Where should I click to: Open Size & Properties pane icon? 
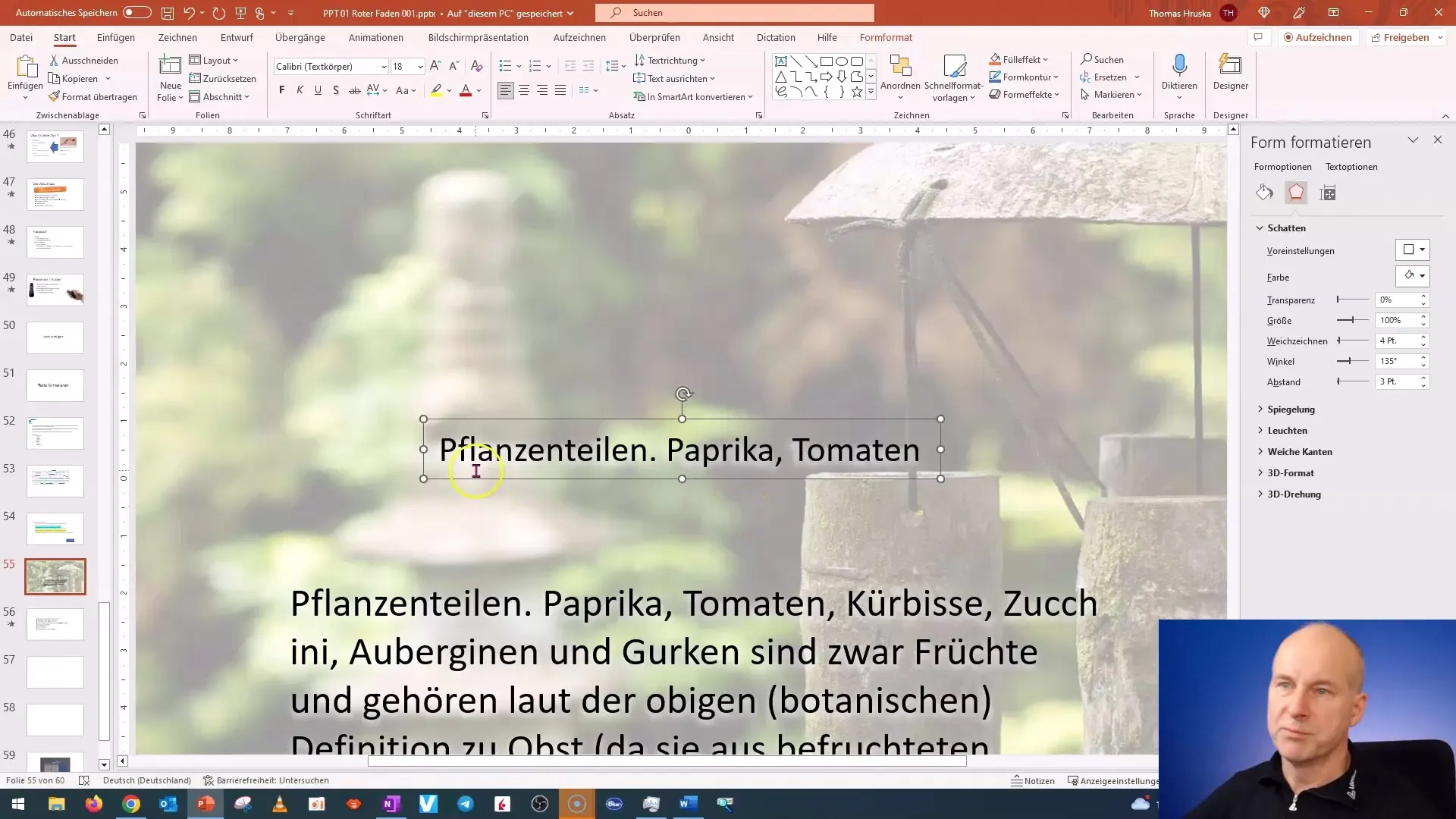(x=1328, y=193)
